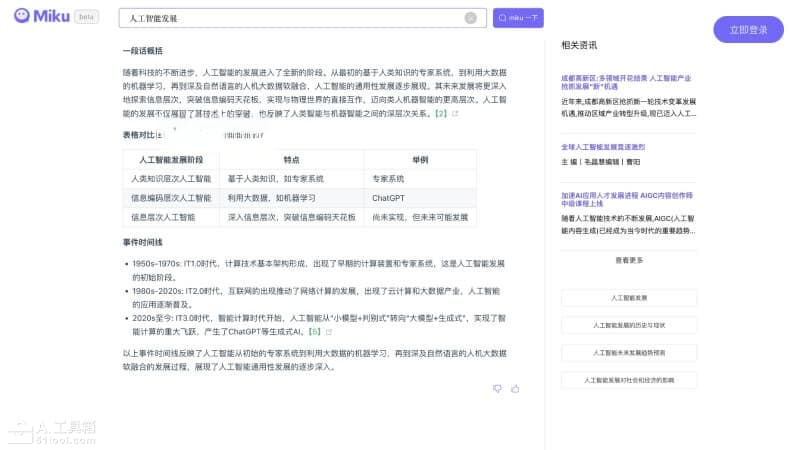Click the thumbs-down feedback icon
This screenshot has width=800, height=450.
pyautogui.click(x=498, y=388)
